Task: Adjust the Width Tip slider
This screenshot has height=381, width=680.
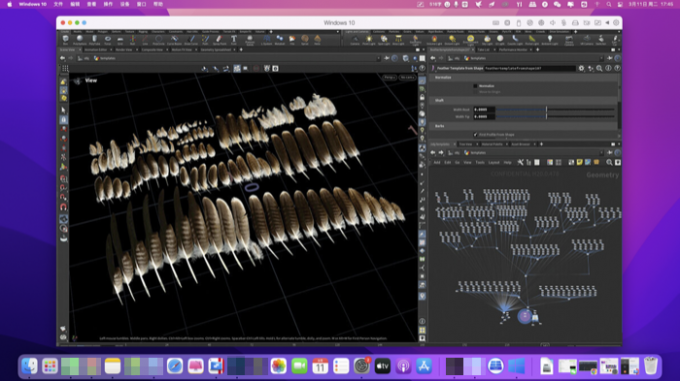Action: point(555,117)
